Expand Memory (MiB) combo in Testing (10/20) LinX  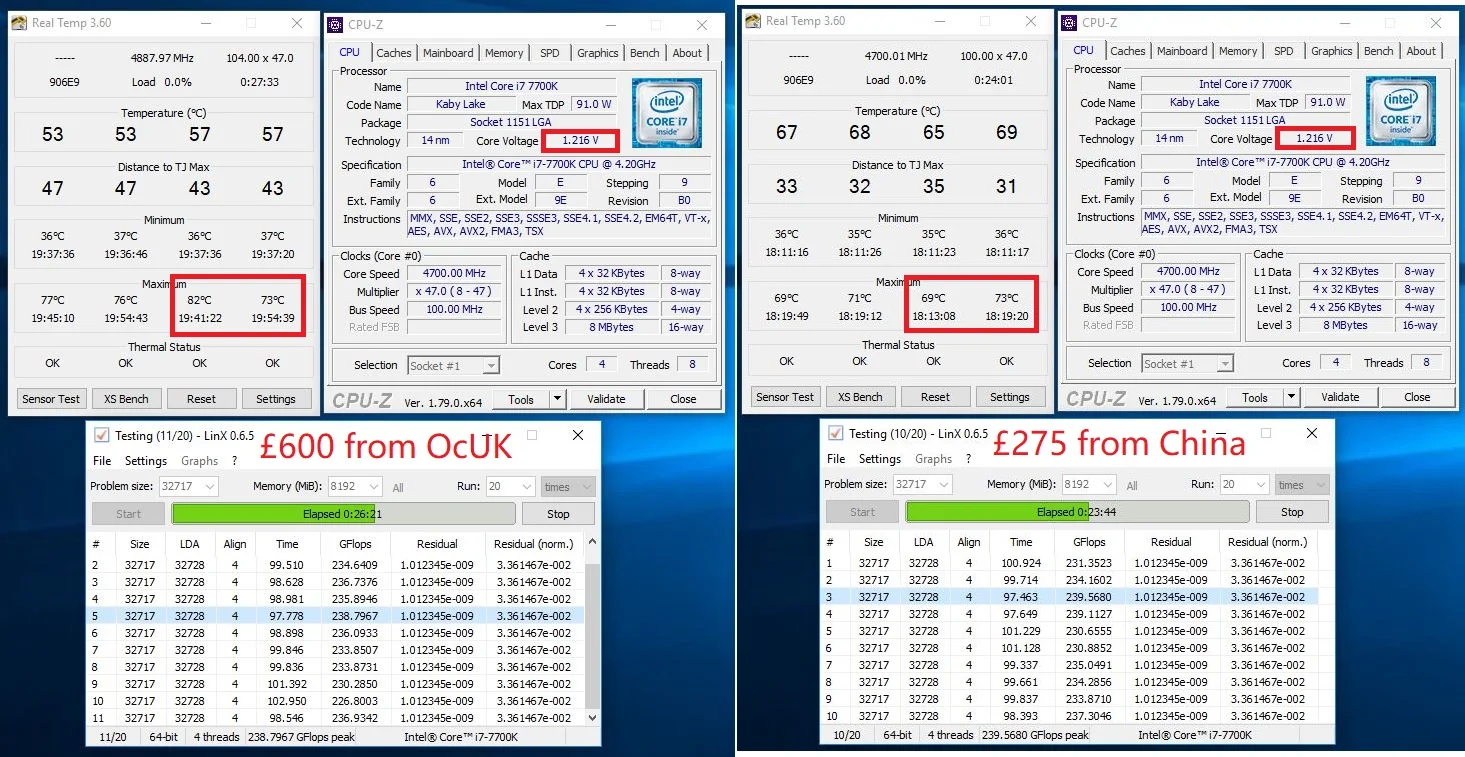pyautogui.click(x=1110, y=484)
